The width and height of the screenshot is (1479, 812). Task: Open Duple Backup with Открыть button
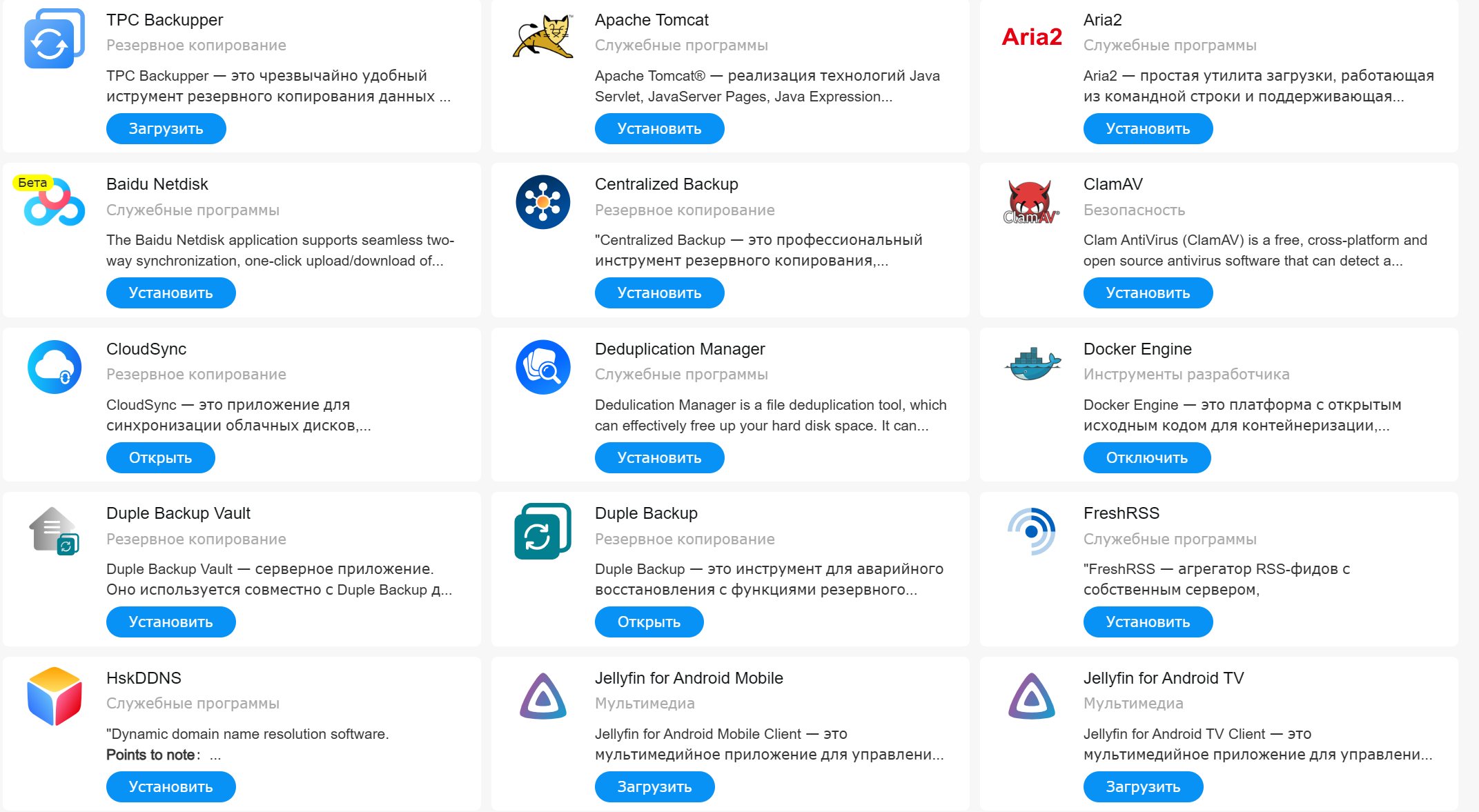coord(649,622)
